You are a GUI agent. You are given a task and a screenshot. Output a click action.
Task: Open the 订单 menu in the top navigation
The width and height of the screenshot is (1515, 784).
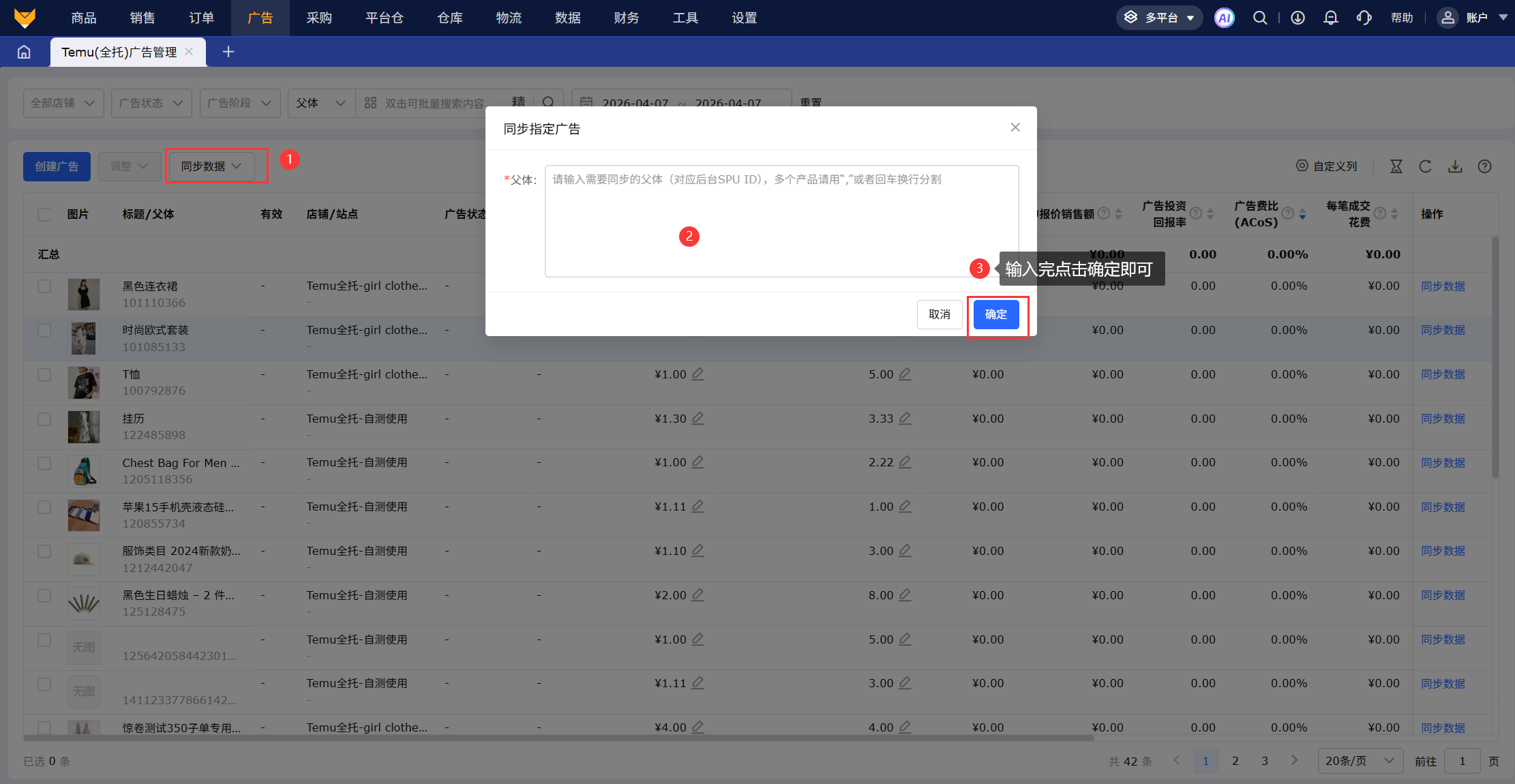[x=201, y=18]
